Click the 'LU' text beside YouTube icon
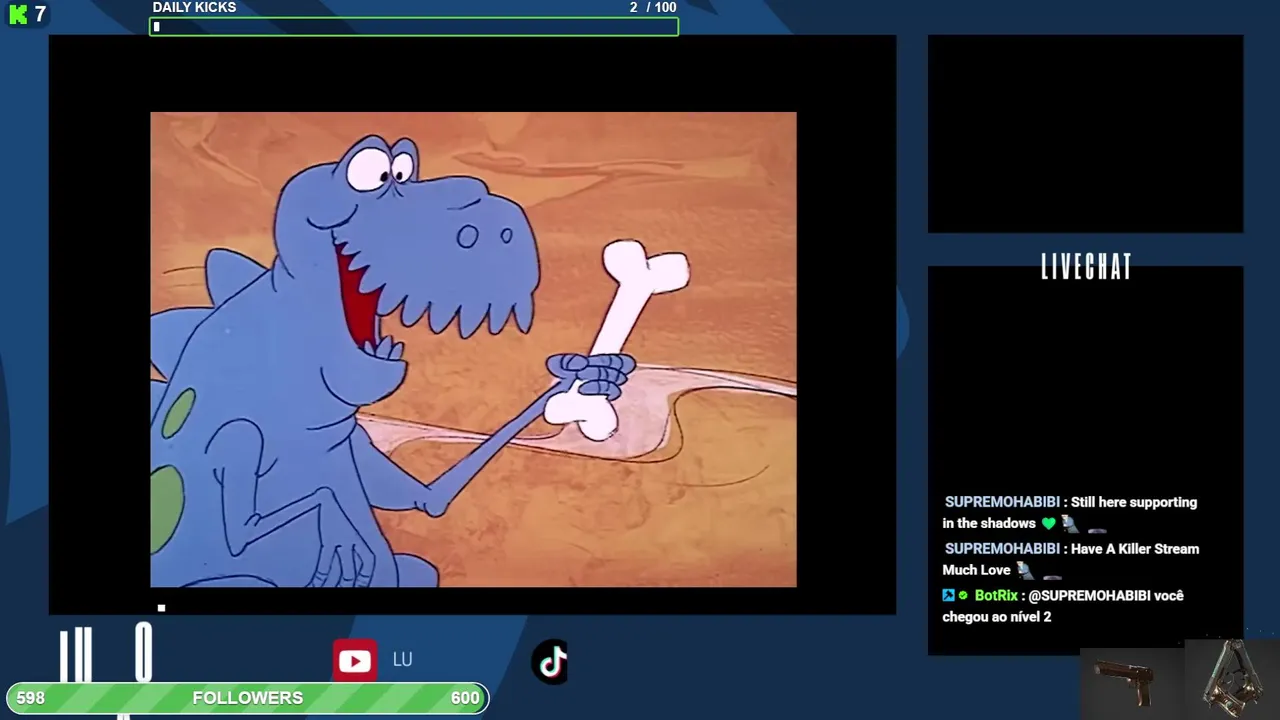This screenshot has height=720, width=1280. [402, 660]
